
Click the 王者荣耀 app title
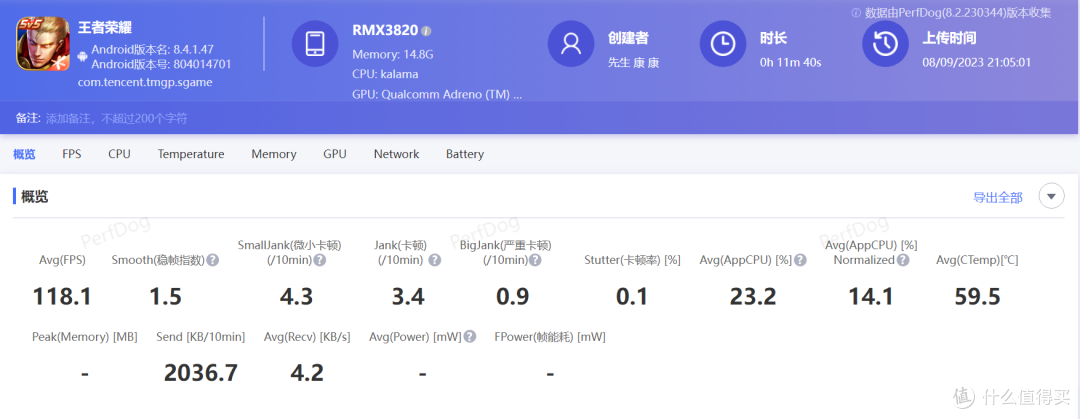click(x=105, y=28)
